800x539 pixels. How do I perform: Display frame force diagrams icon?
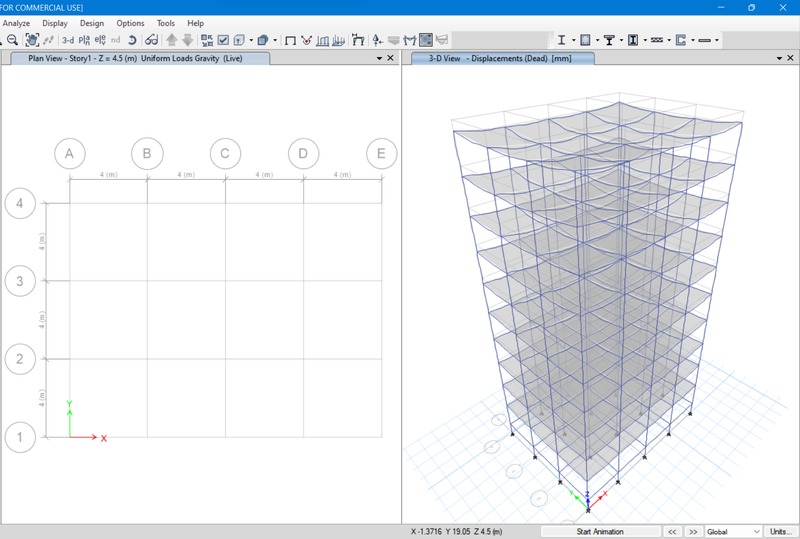pos(322,40)
